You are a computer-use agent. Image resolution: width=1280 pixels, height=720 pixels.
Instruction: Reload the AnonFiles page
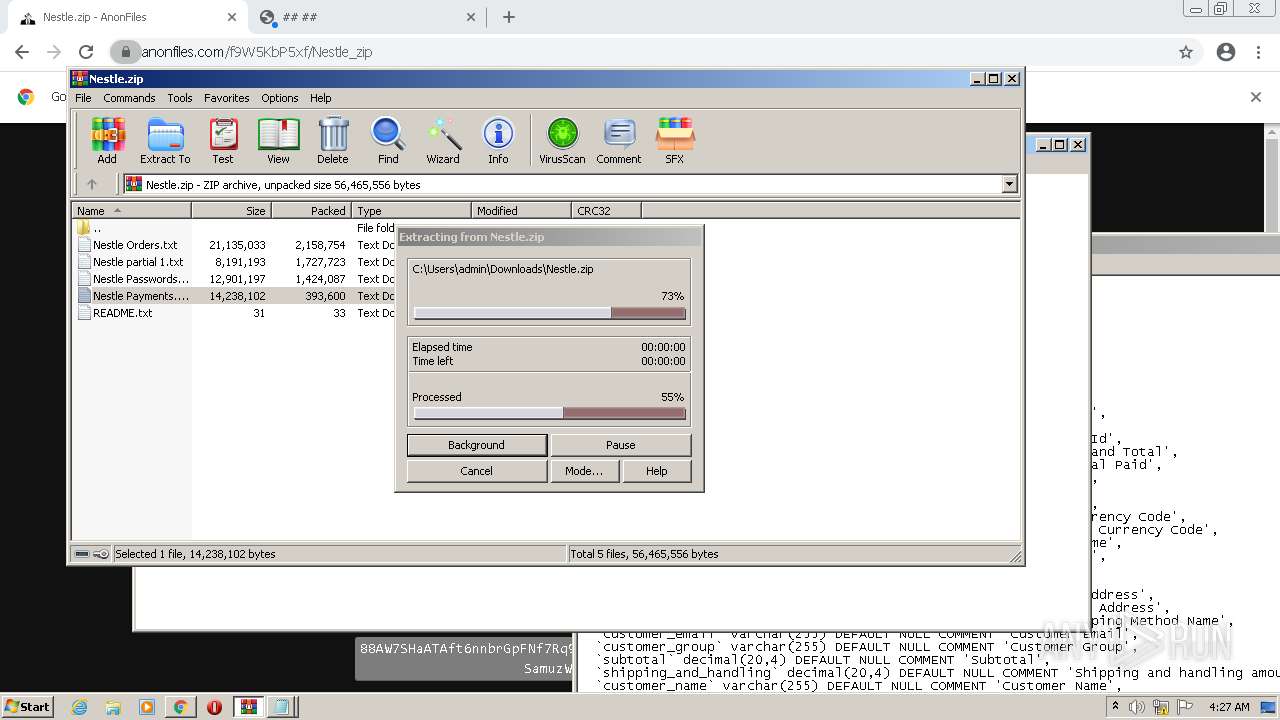(86, 52)
